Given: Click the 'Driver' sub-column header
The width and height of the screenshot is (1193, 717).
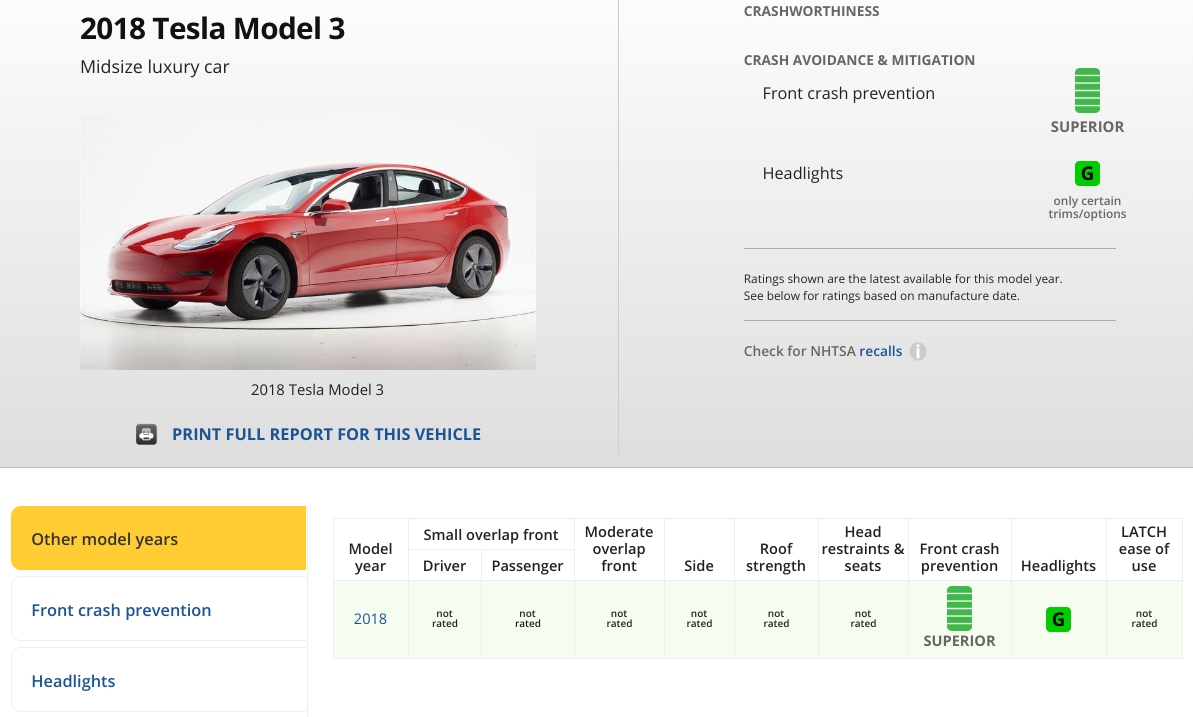Looking at the screenshot, I should 444,566.
